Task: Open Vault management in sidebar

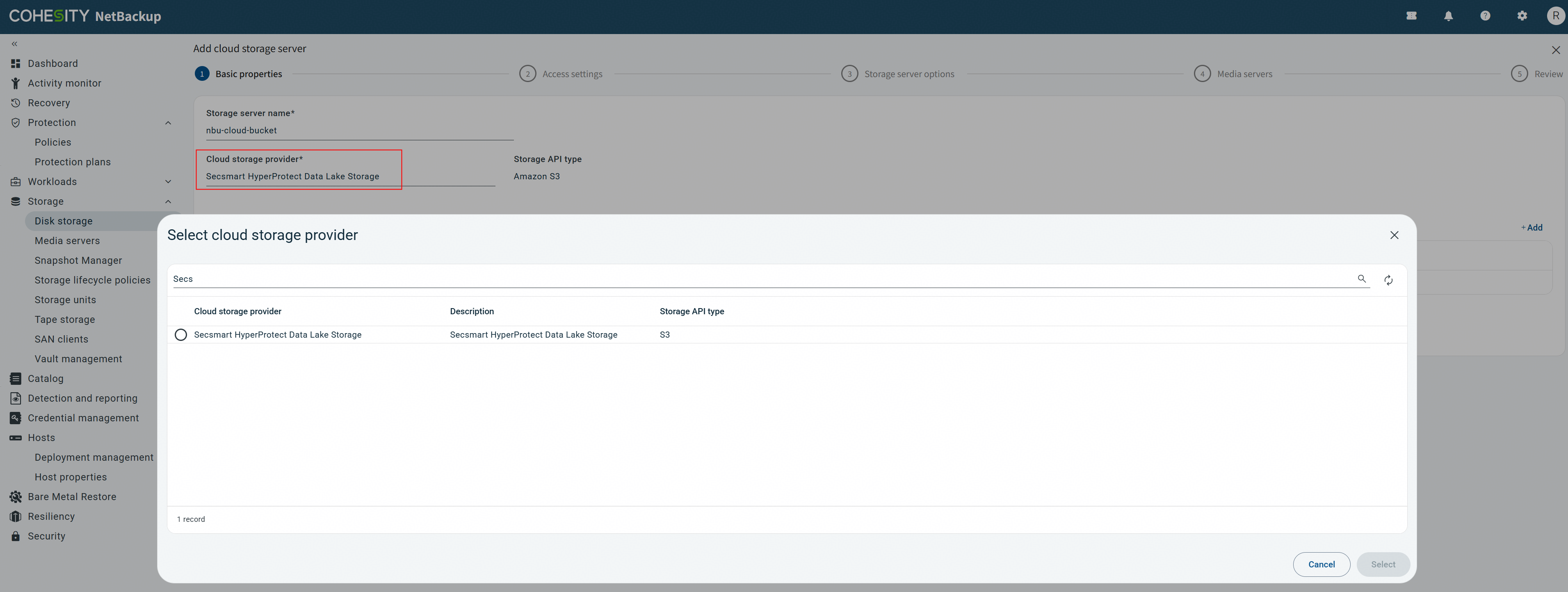Action: (x=78, y=359)
